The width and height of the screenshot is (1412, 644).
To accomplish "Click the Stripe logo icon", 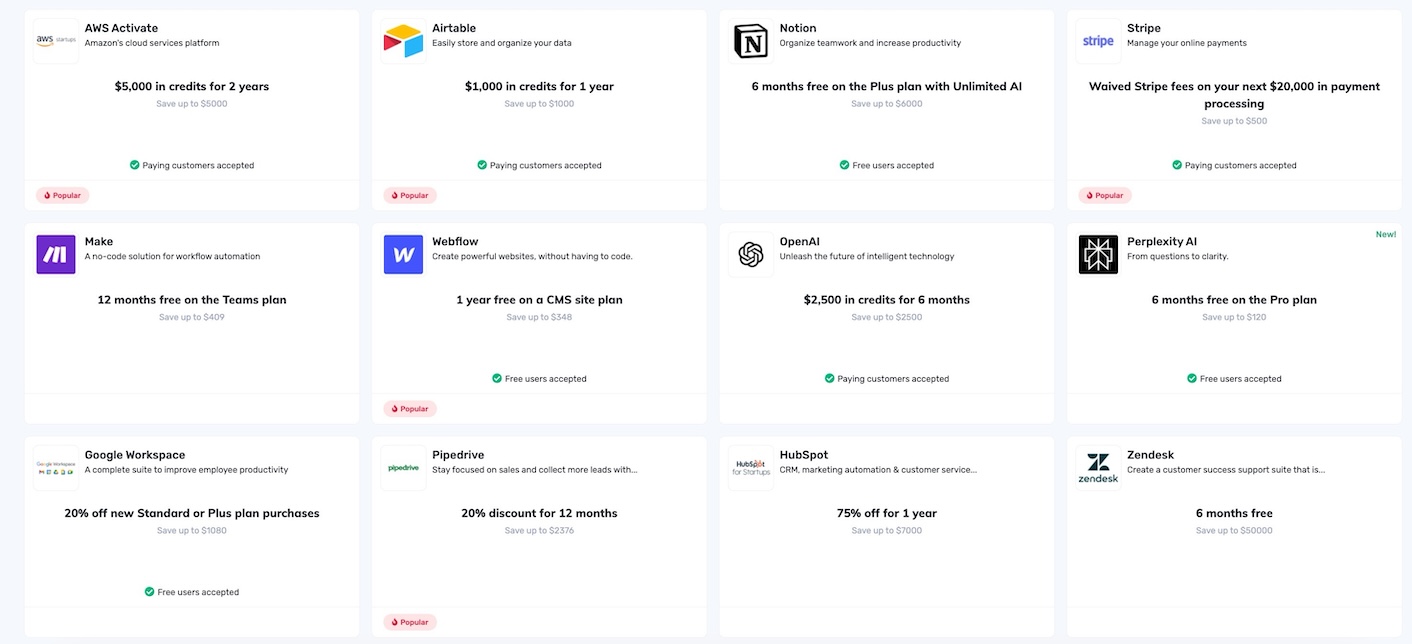I will click(x=1098, y=41).
